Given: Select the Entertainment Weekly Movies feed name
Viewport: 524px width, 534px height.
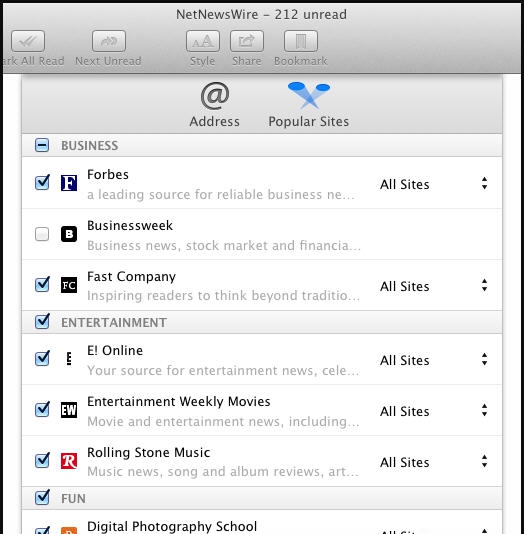Looking at the screenshot, I should point(179,402).
